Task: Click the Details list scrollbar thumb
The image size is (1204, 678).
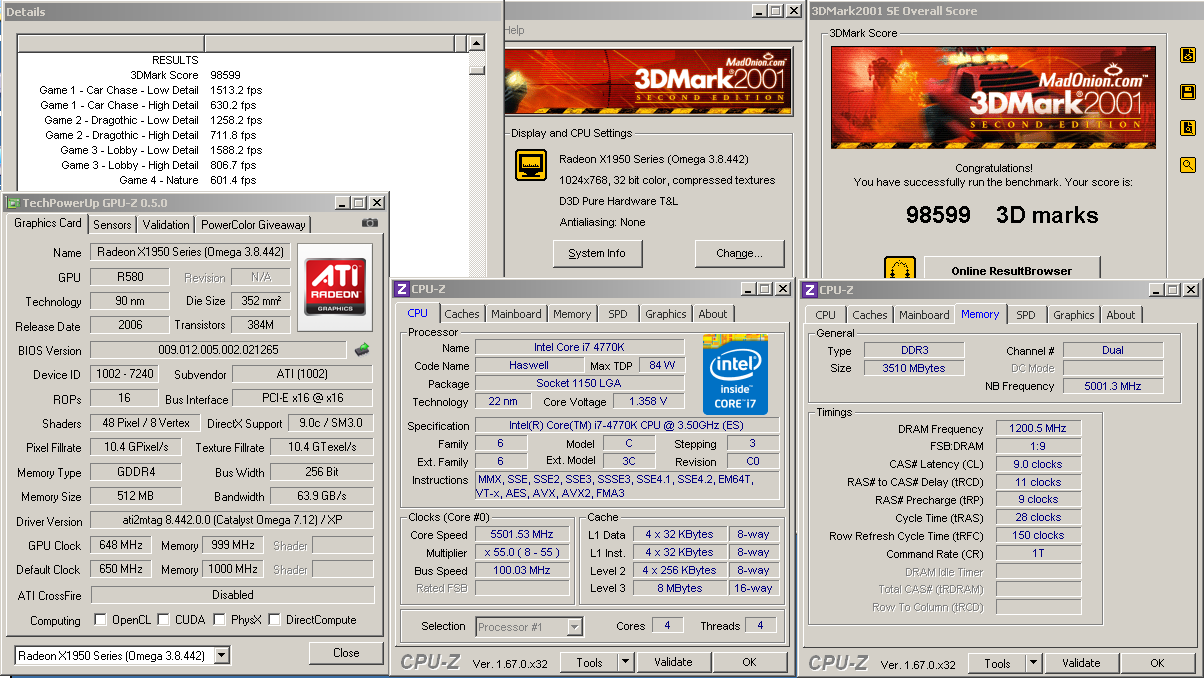Action: click(x=477, y=70)
